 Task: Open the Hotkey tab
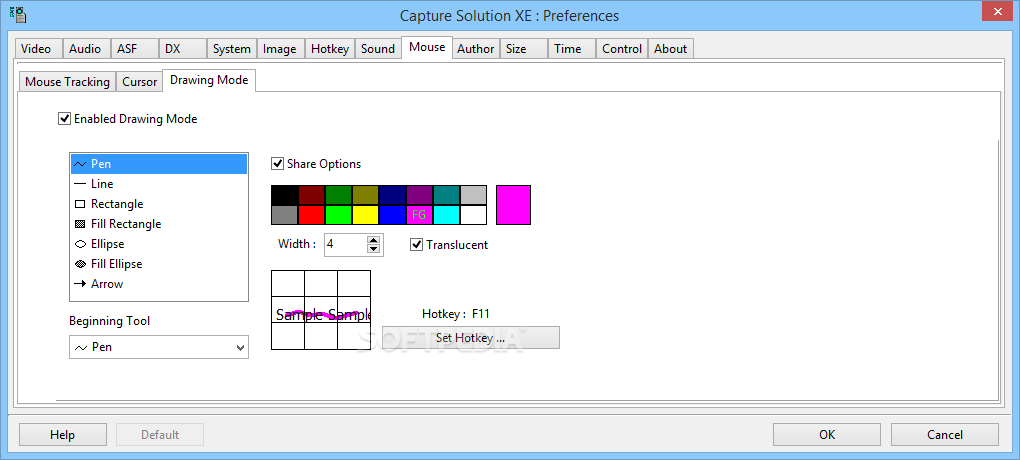[x=330, y=49]
